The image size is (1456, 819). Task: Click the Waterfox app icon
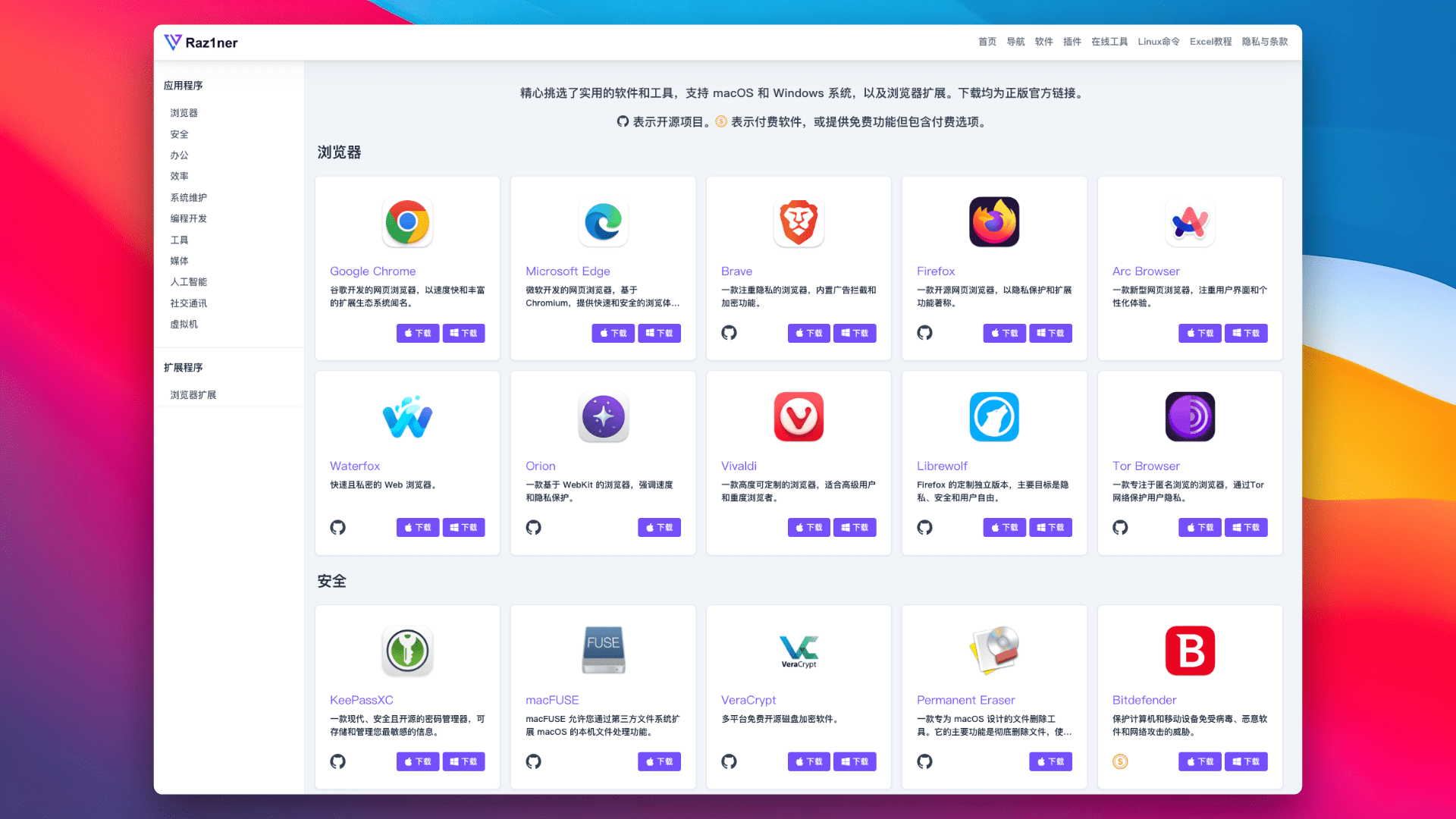[x=407, y=417]
